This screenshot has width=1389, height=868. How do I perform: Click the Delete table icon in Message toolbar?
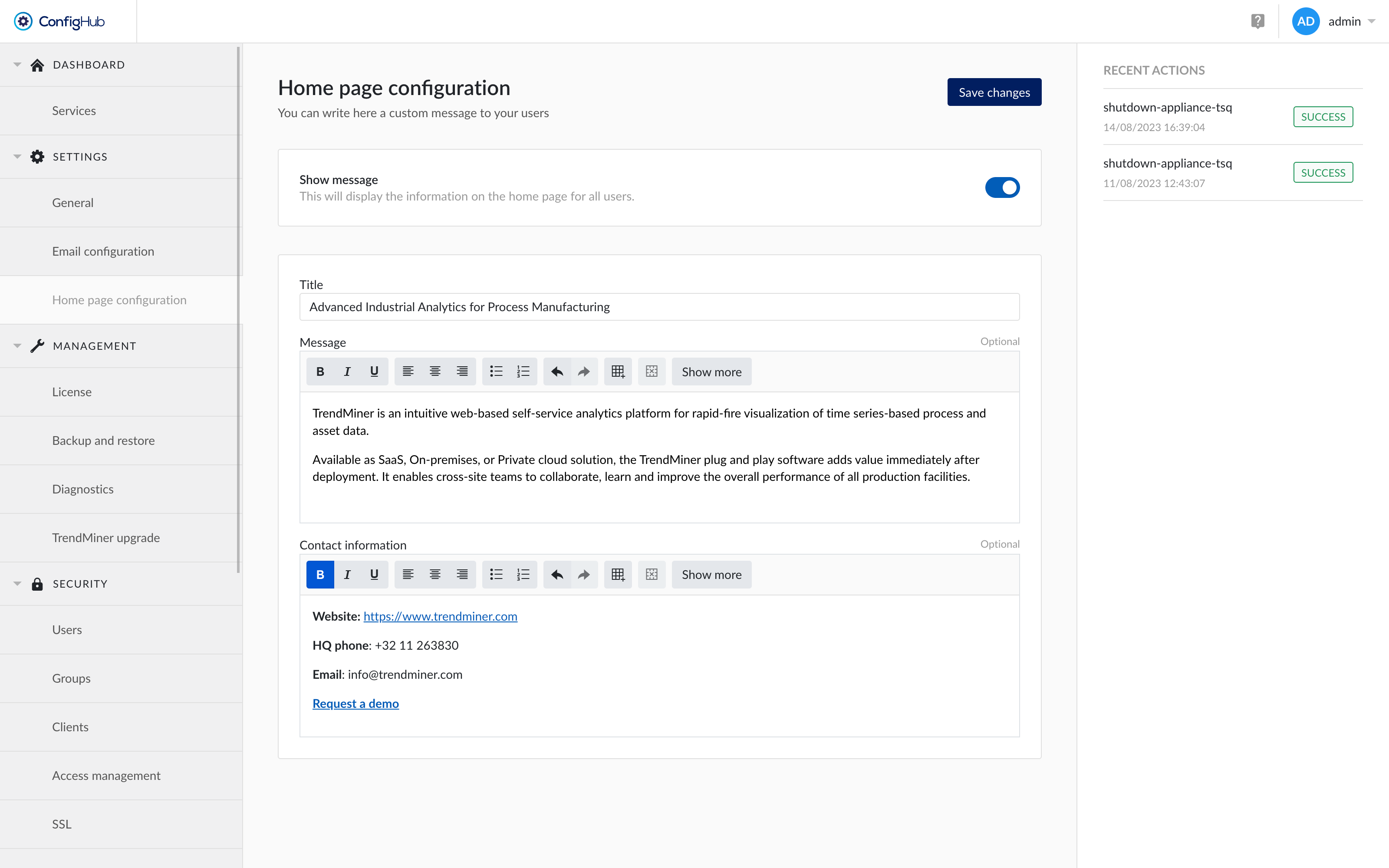[x=652, y=372]
